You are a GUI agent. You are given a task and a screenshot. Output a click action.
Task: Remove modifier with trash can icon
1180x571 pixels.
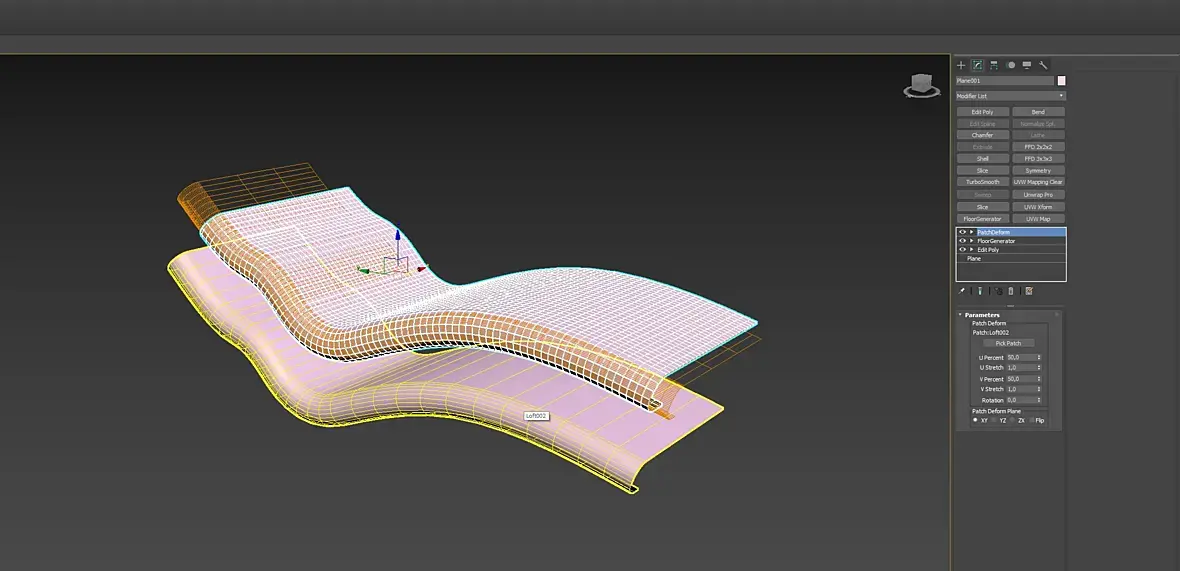[1011, 291]
